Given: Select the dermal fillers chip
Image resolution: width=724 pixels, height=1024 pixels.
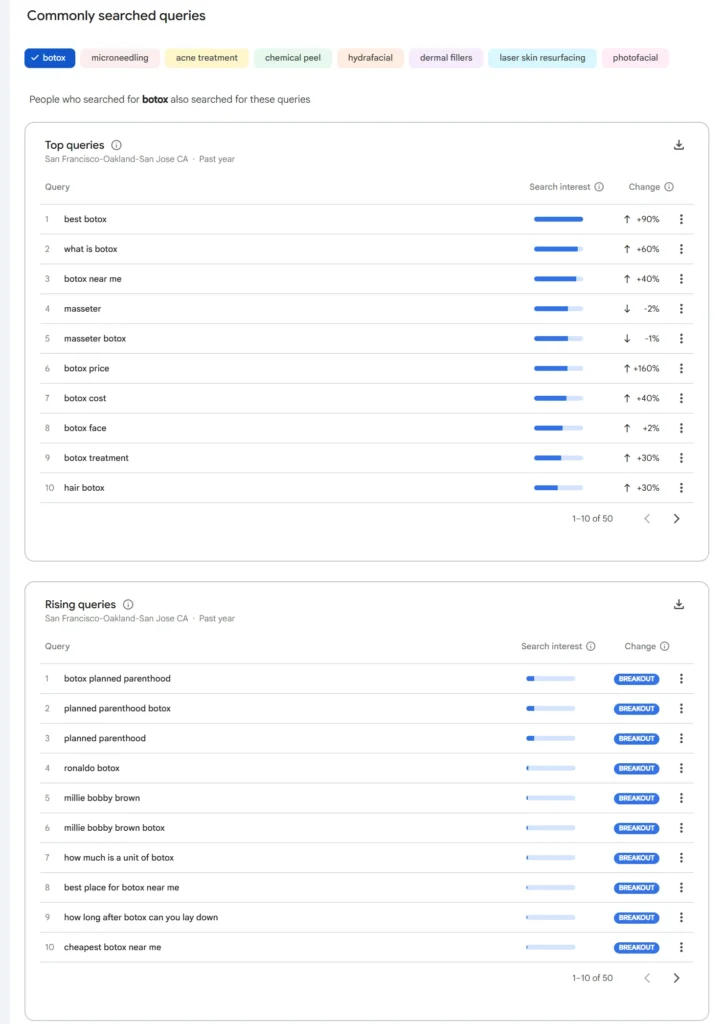Looking at the screenshot, I should (x=446, y=57).
